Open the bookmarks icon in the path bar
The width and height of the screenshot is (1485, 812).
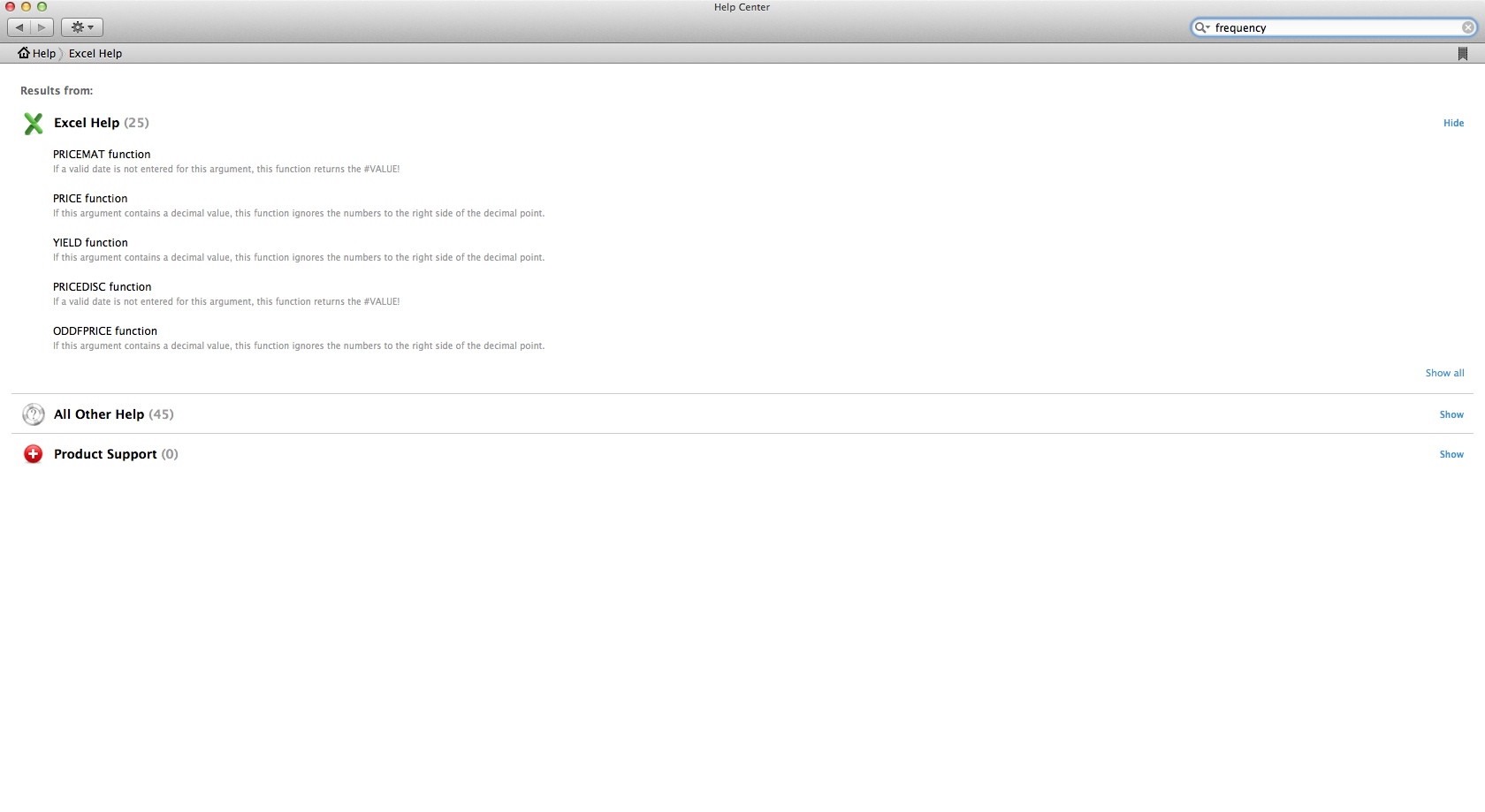(x=1462, y=54)
